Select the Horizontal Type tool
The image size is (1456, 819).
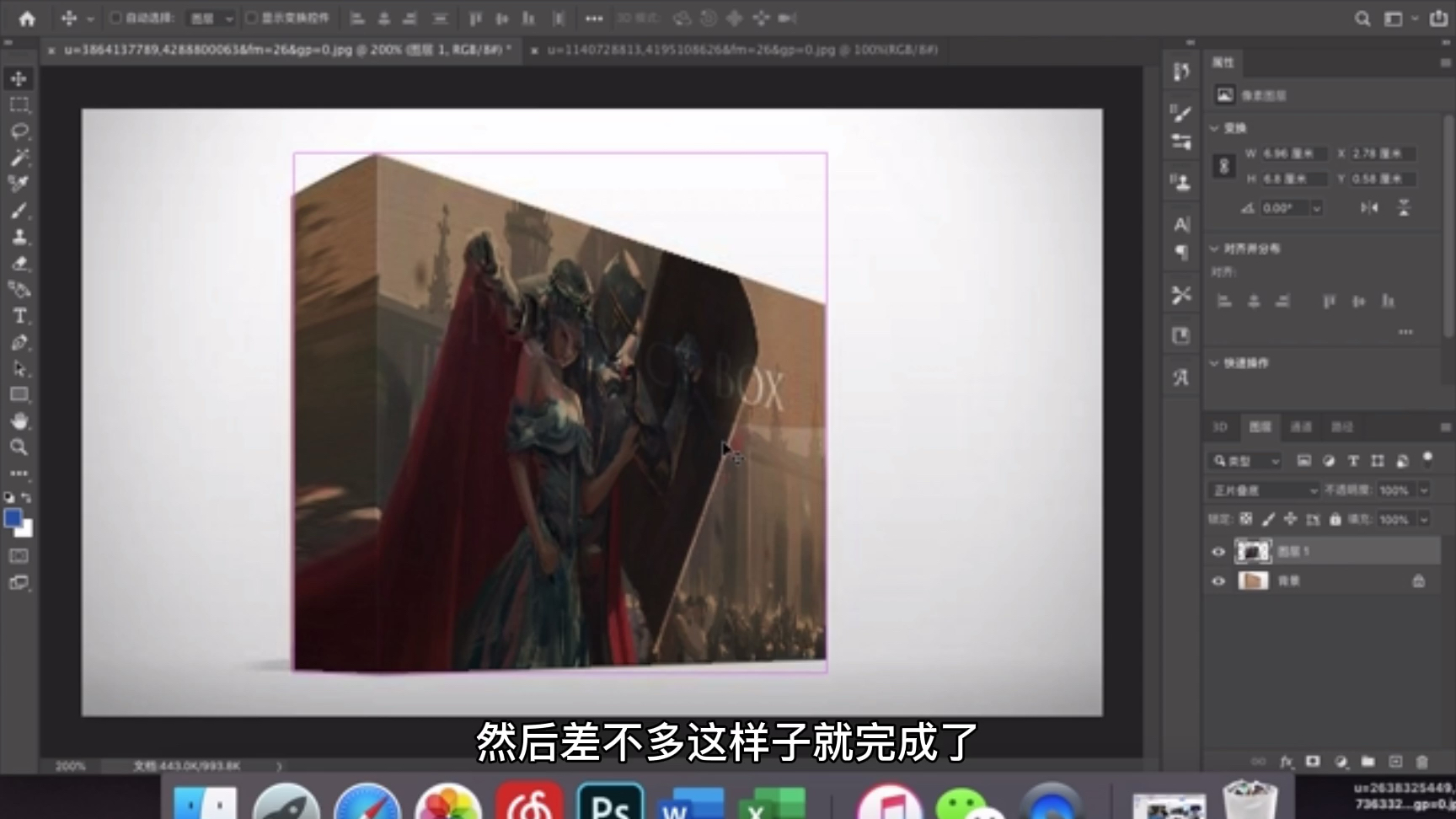19,316
